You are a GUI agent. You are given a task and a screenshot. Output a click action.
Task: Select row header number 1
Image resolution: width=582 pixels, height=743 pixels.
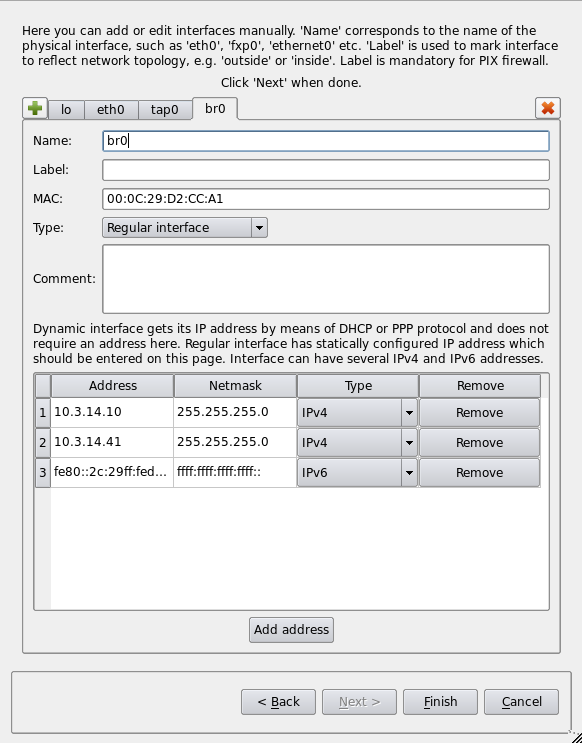[x=43, y=413]
